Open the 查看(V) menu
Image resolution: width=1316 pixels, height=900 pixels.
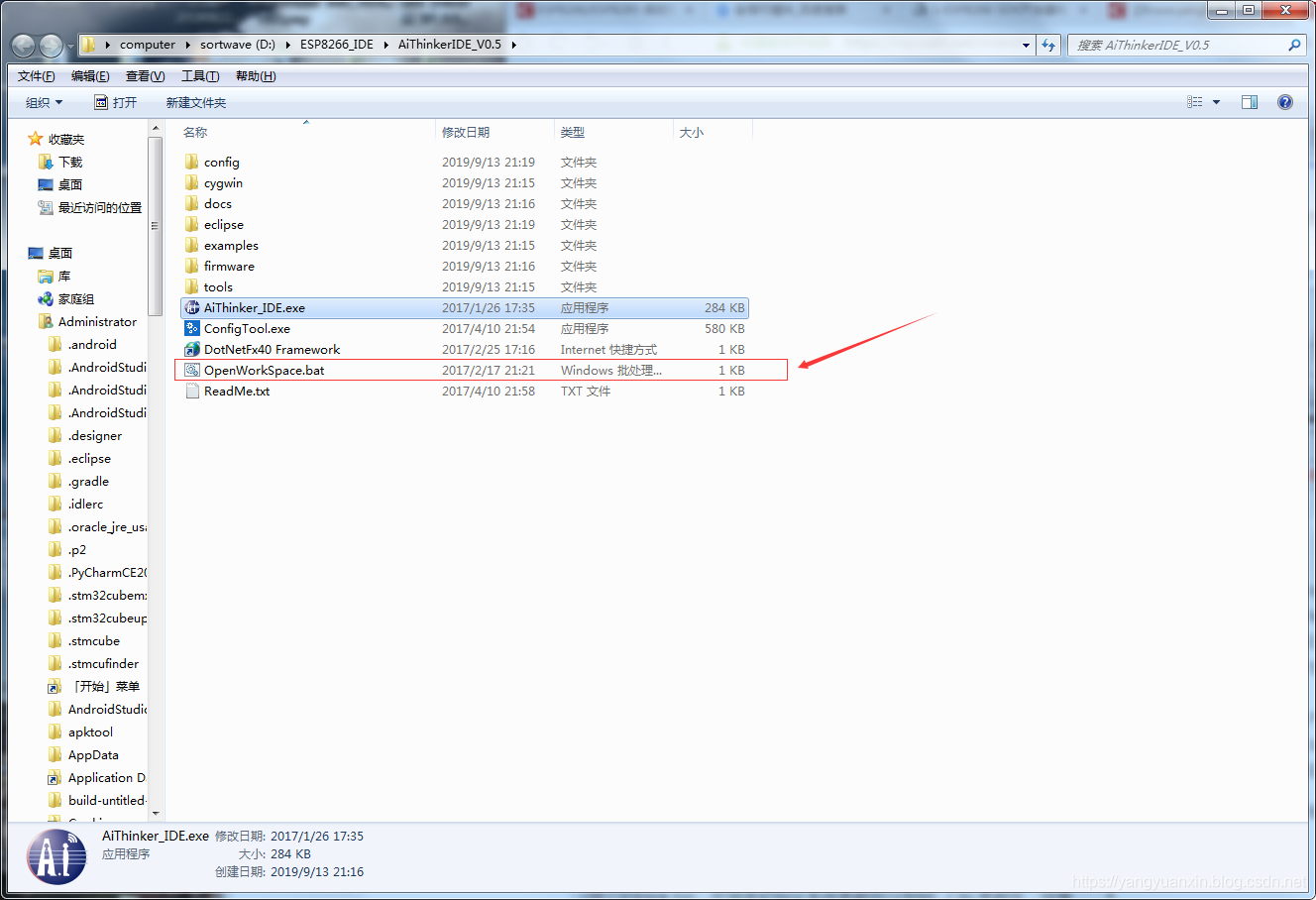click(145, 76)
